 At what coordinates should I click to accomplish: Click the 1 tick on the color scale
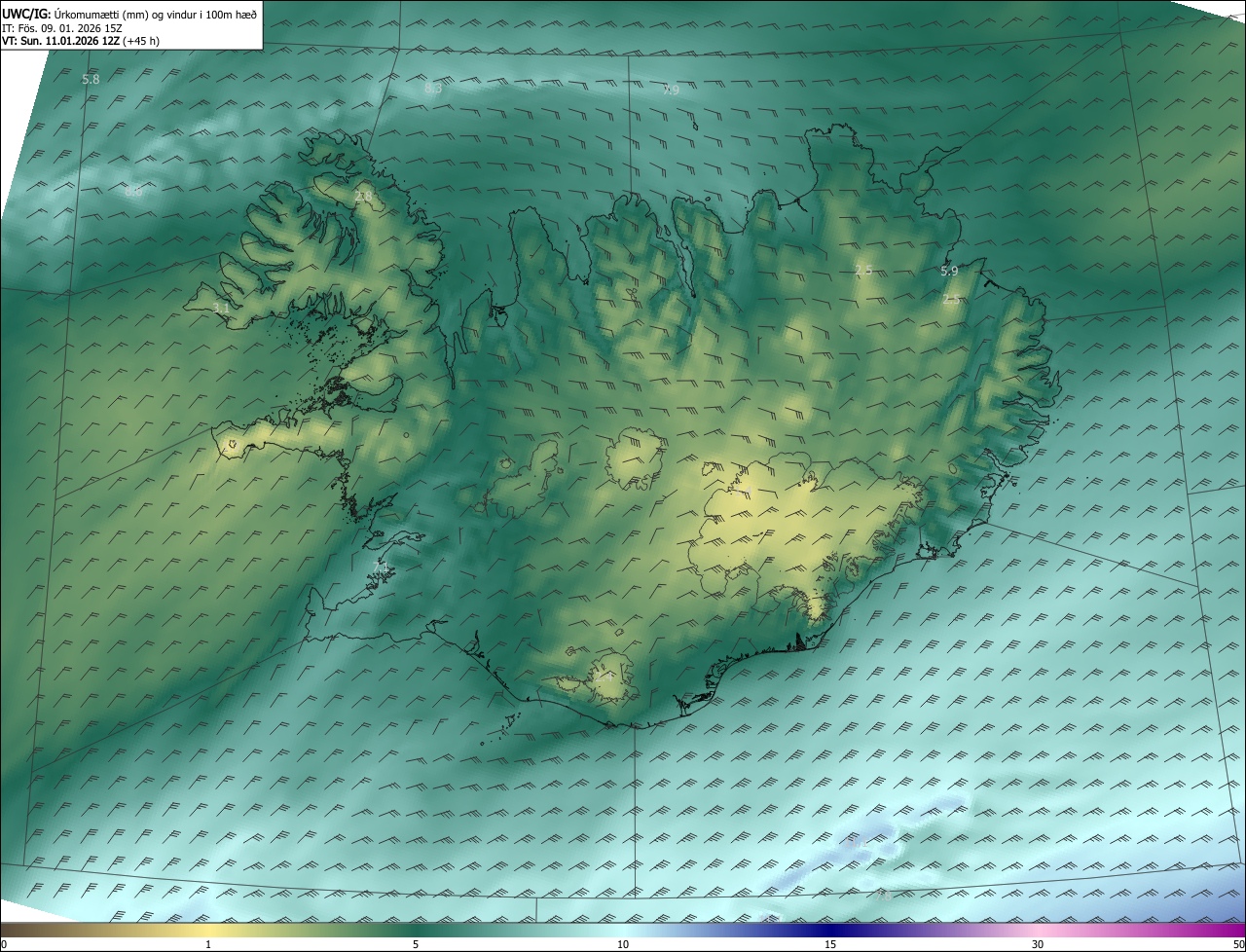pos(208,944)
